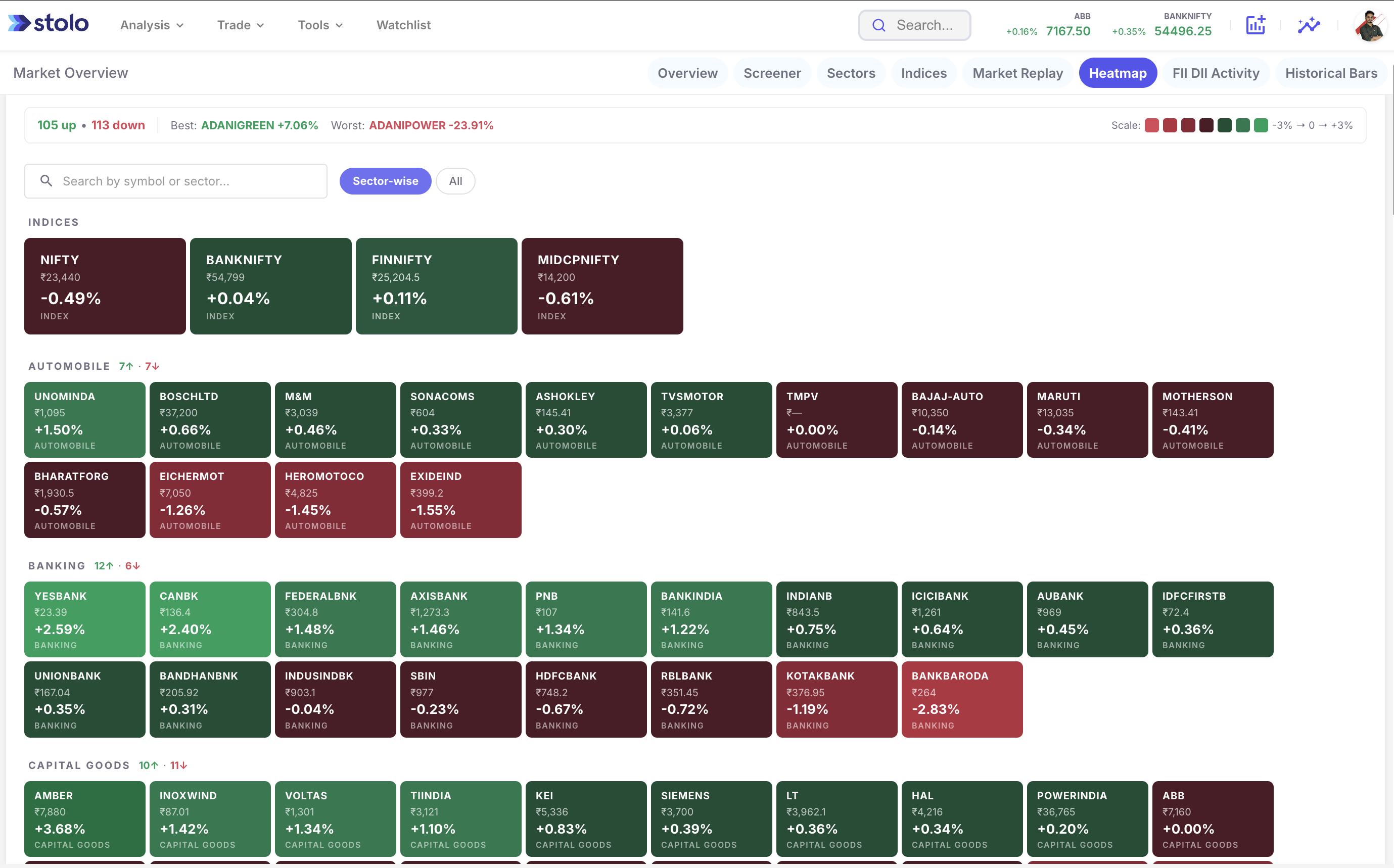Focus the top Search field
The height and width of the screenshot is (868, 1394).
coord(914,25)
